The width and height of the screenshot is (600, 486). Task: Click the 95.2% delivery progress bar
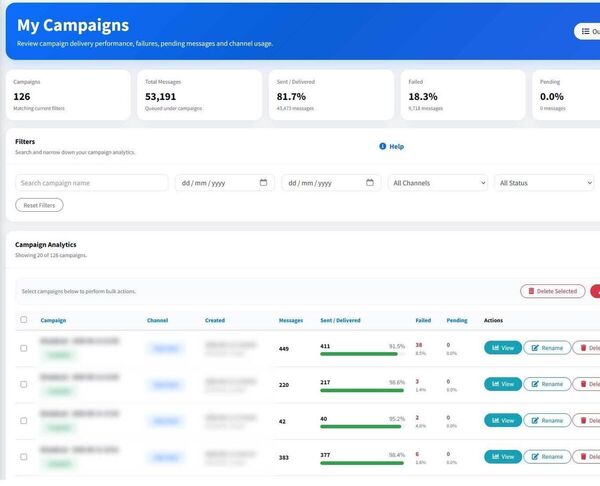362,427
